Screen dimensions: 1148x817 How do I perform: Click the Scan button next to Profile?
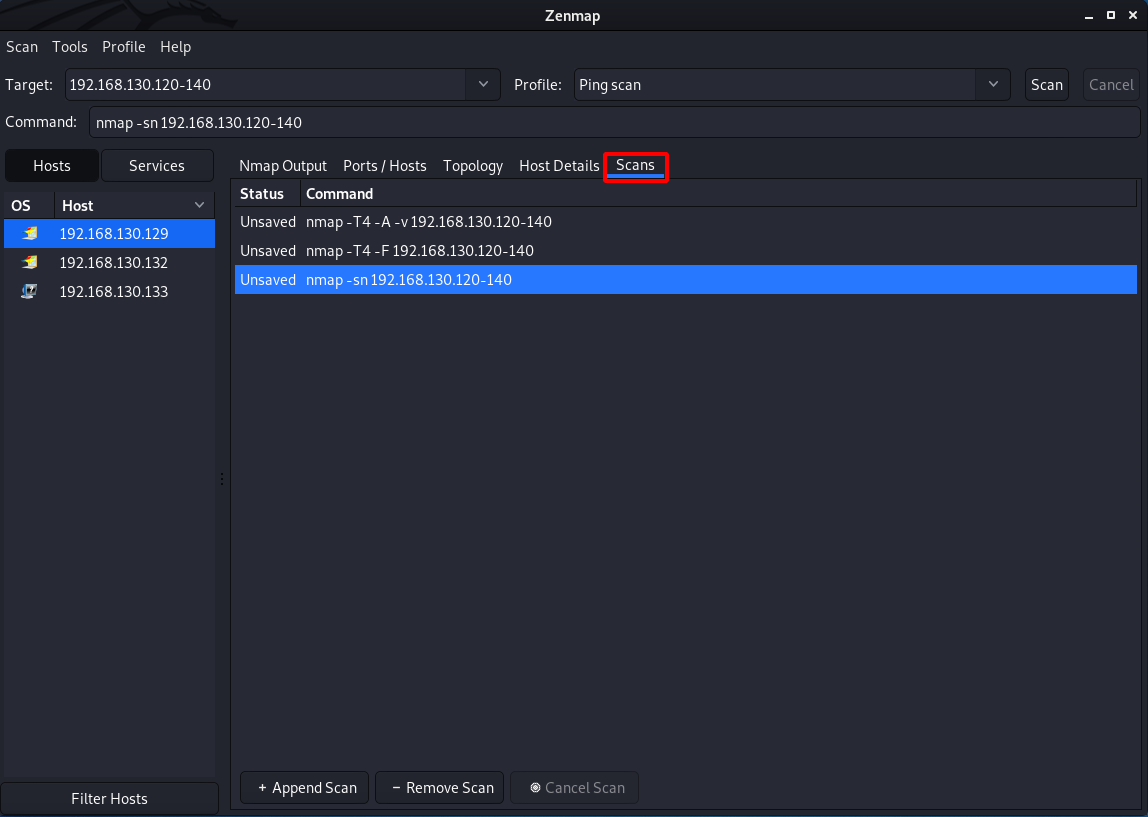tap(1046, 84)
